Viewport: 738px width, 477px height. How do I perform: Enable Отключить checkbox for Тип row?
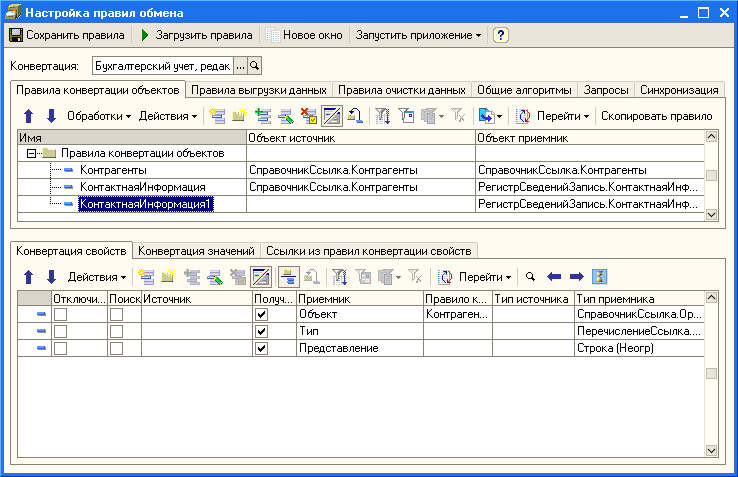pyautogui.click(x=61, y=331)
